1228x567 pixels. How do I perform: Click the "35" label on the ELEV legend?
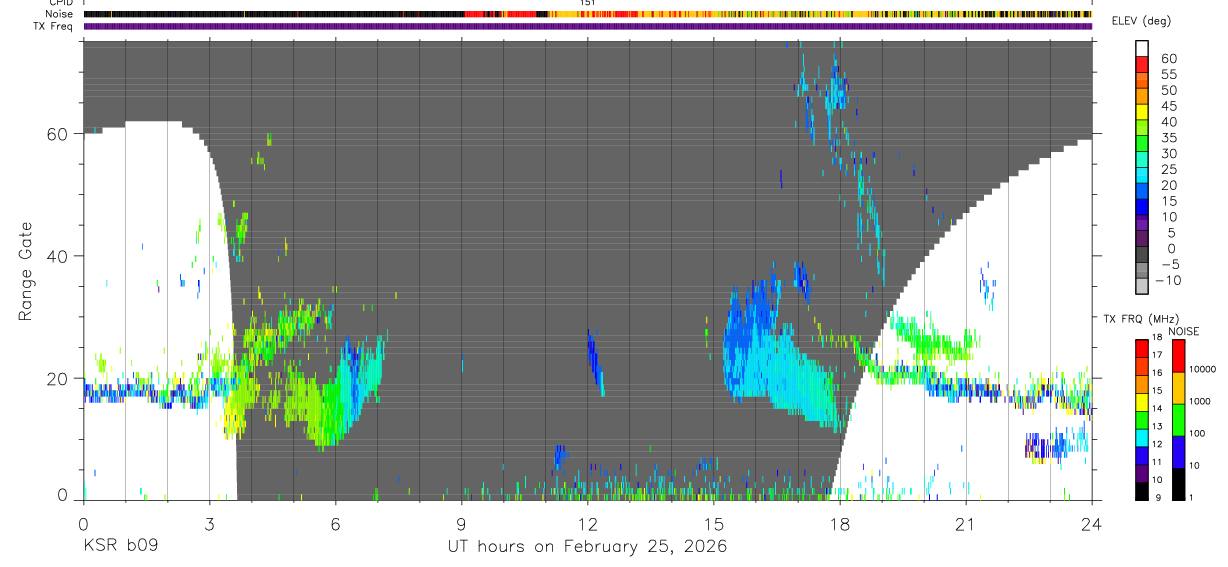point(1168,138)
